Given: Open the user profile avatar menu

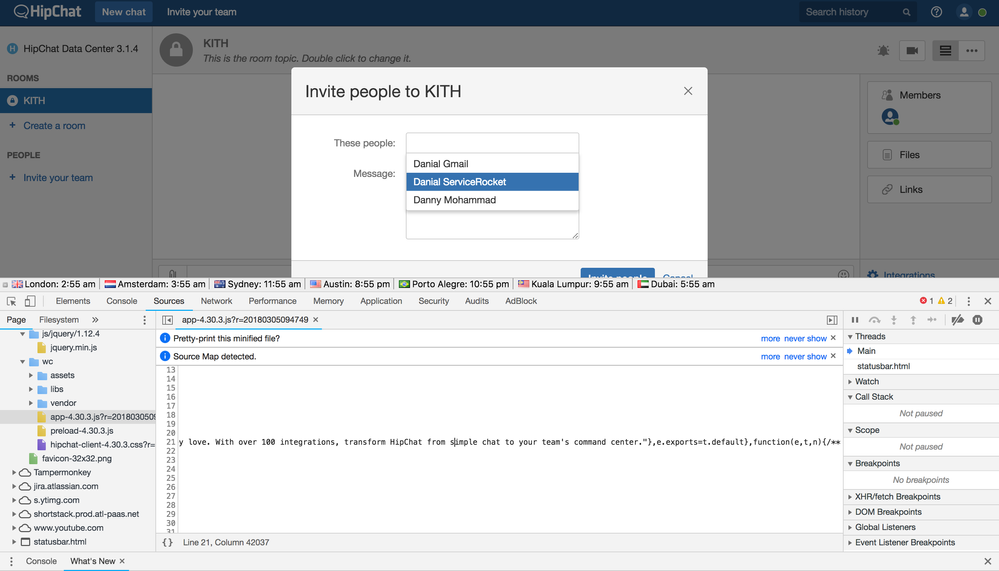Looking at the screenshot, I should [x=964, y=12].
